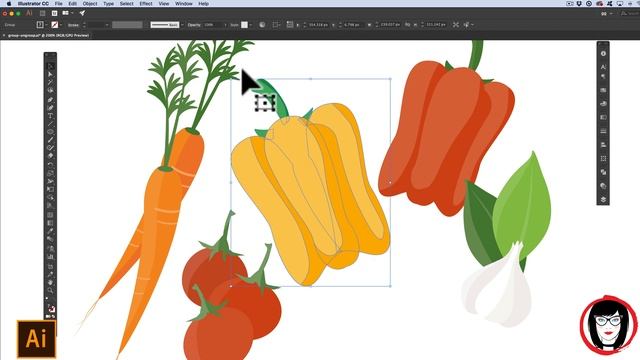Select the Direct Selection tool
Viewport: 640px width, 360px height.
point(50,74)
